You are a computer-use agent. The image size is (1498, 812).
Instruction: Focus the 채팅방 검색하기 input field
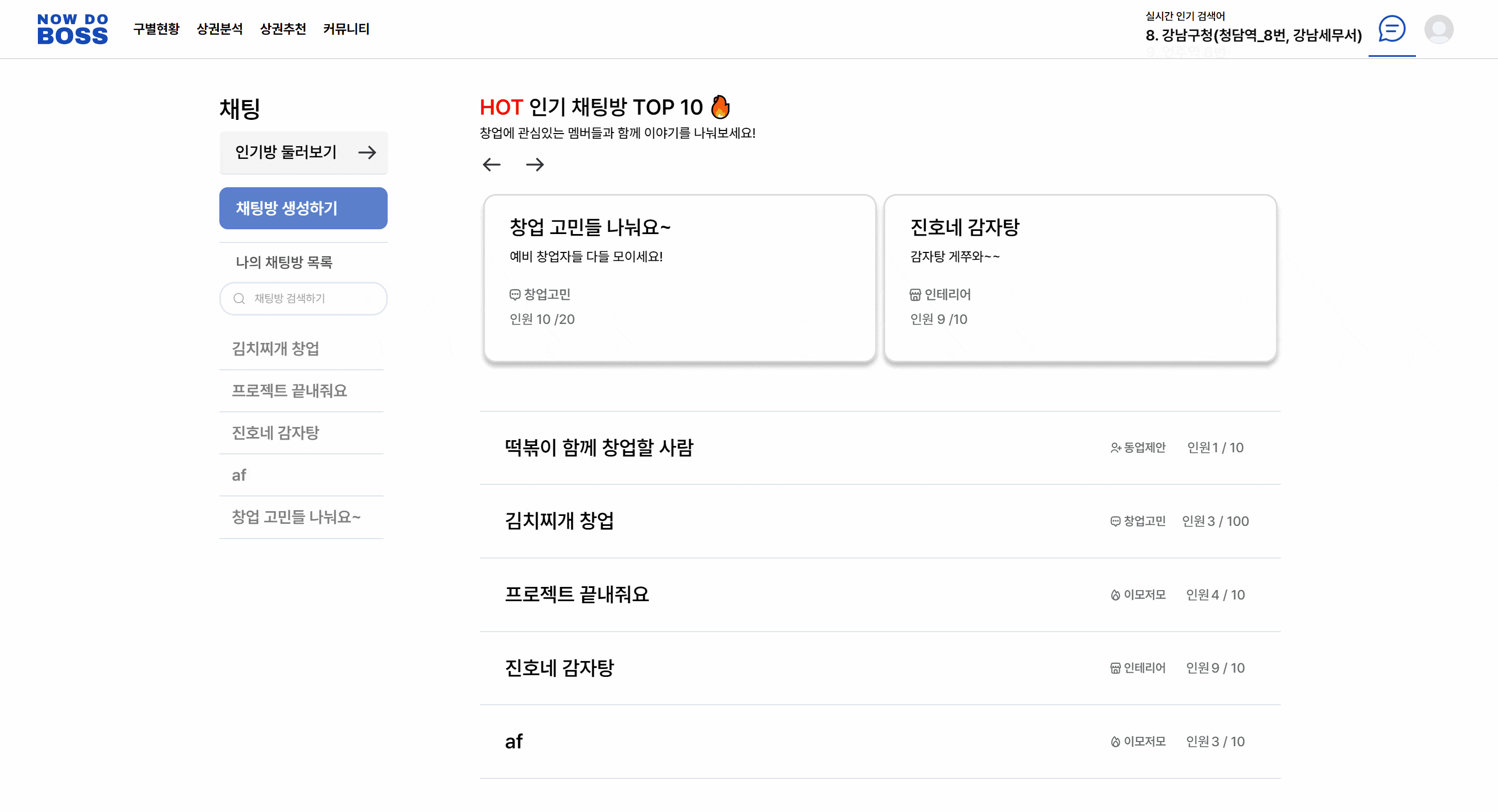pyautogui.click(x=314, y=299)
